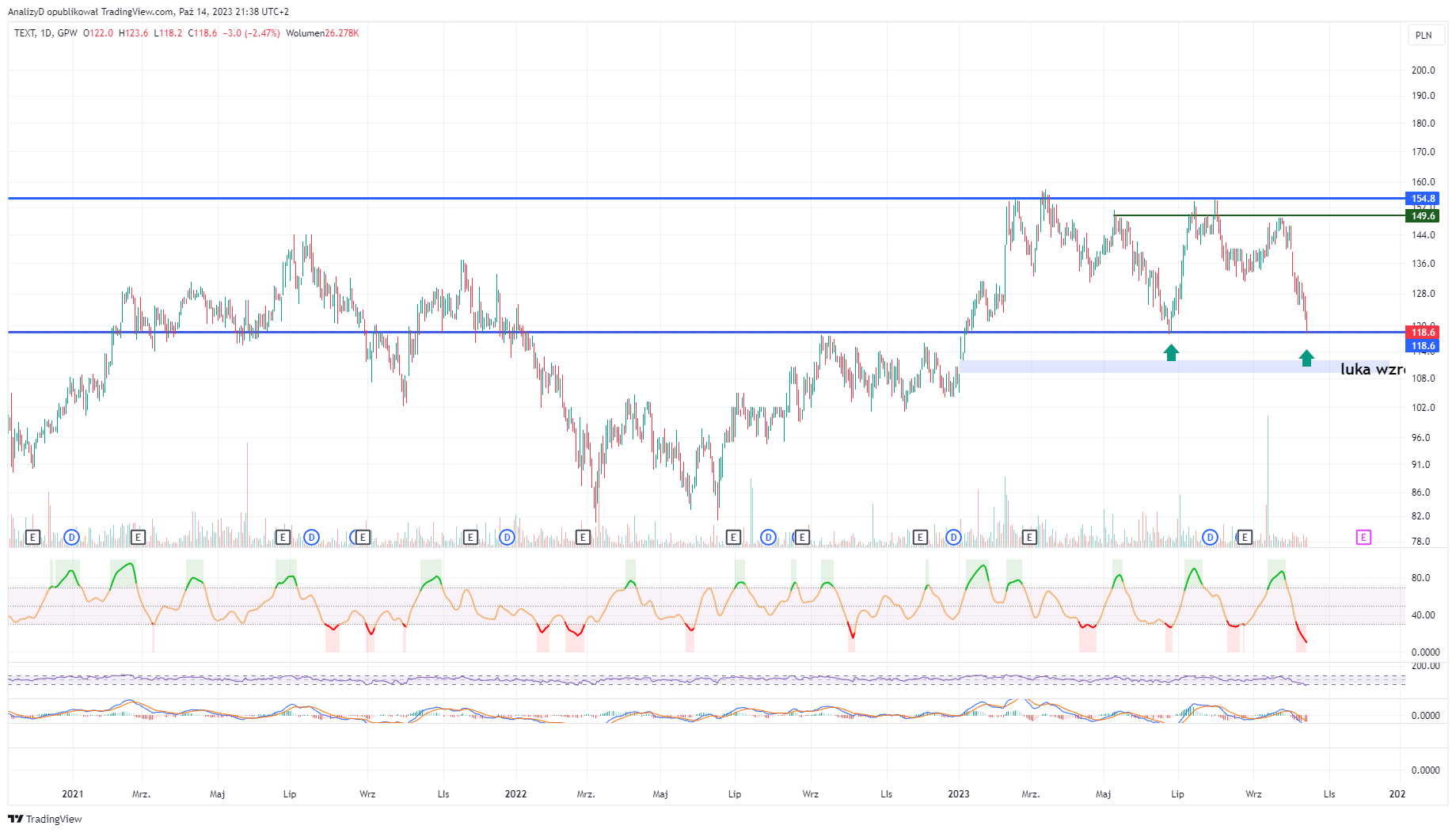Click the 2022 label on the time axis
This screenshot has width=1456, height=833.
[x=515, y=794]
